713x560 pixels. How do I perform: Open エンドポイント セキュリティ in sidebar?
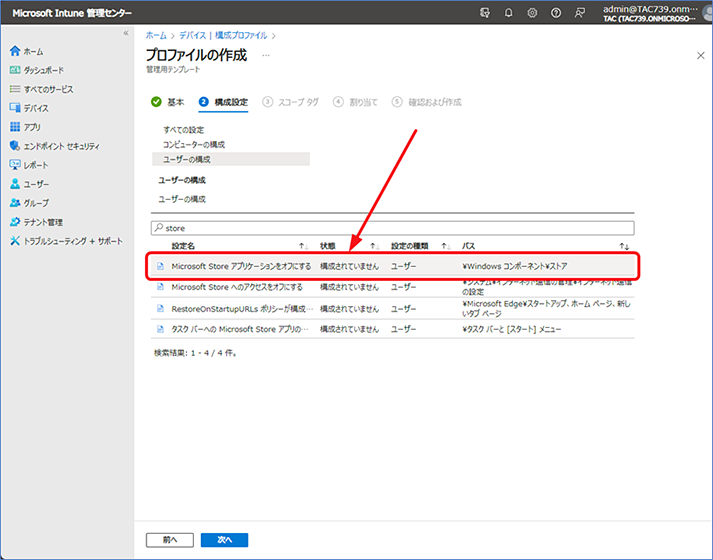click(x=55, y=146)
